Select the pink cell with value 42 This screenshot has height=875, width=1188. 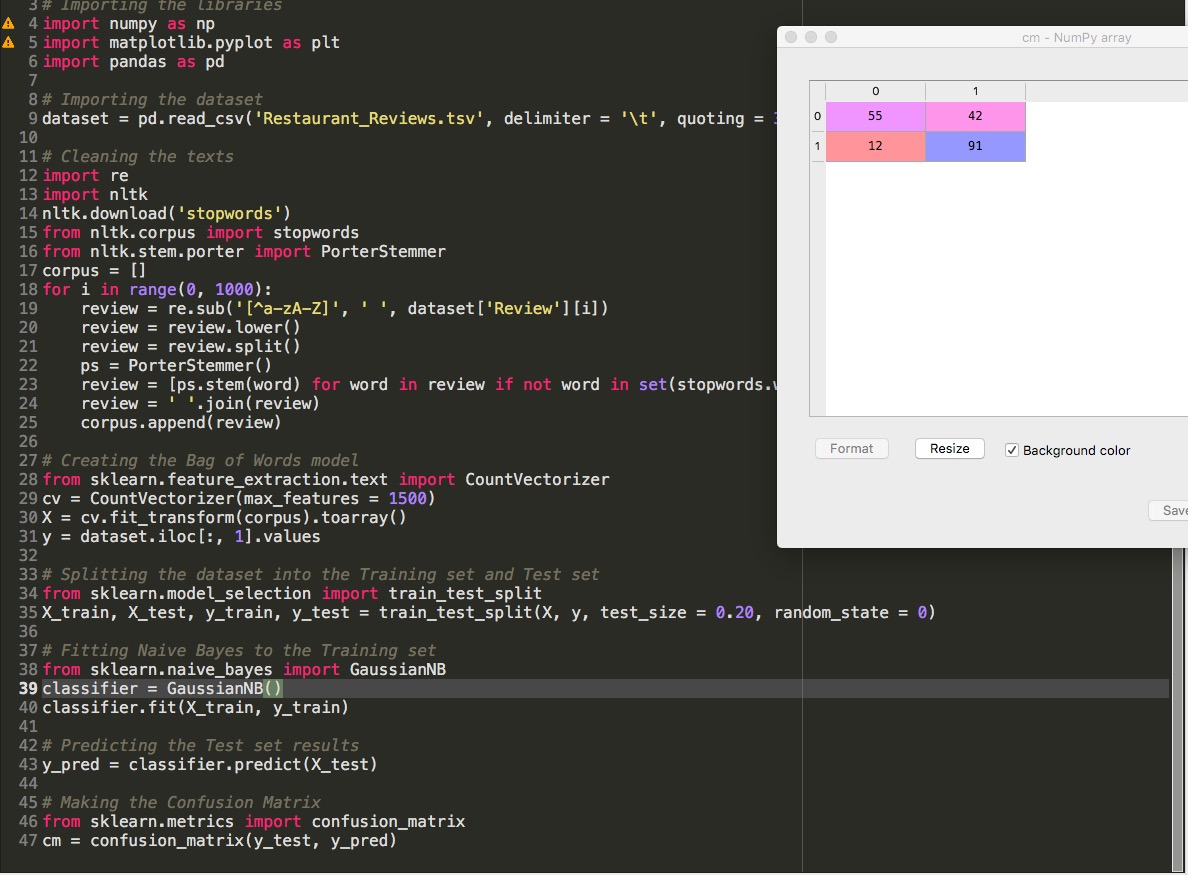tap(975, 116)
